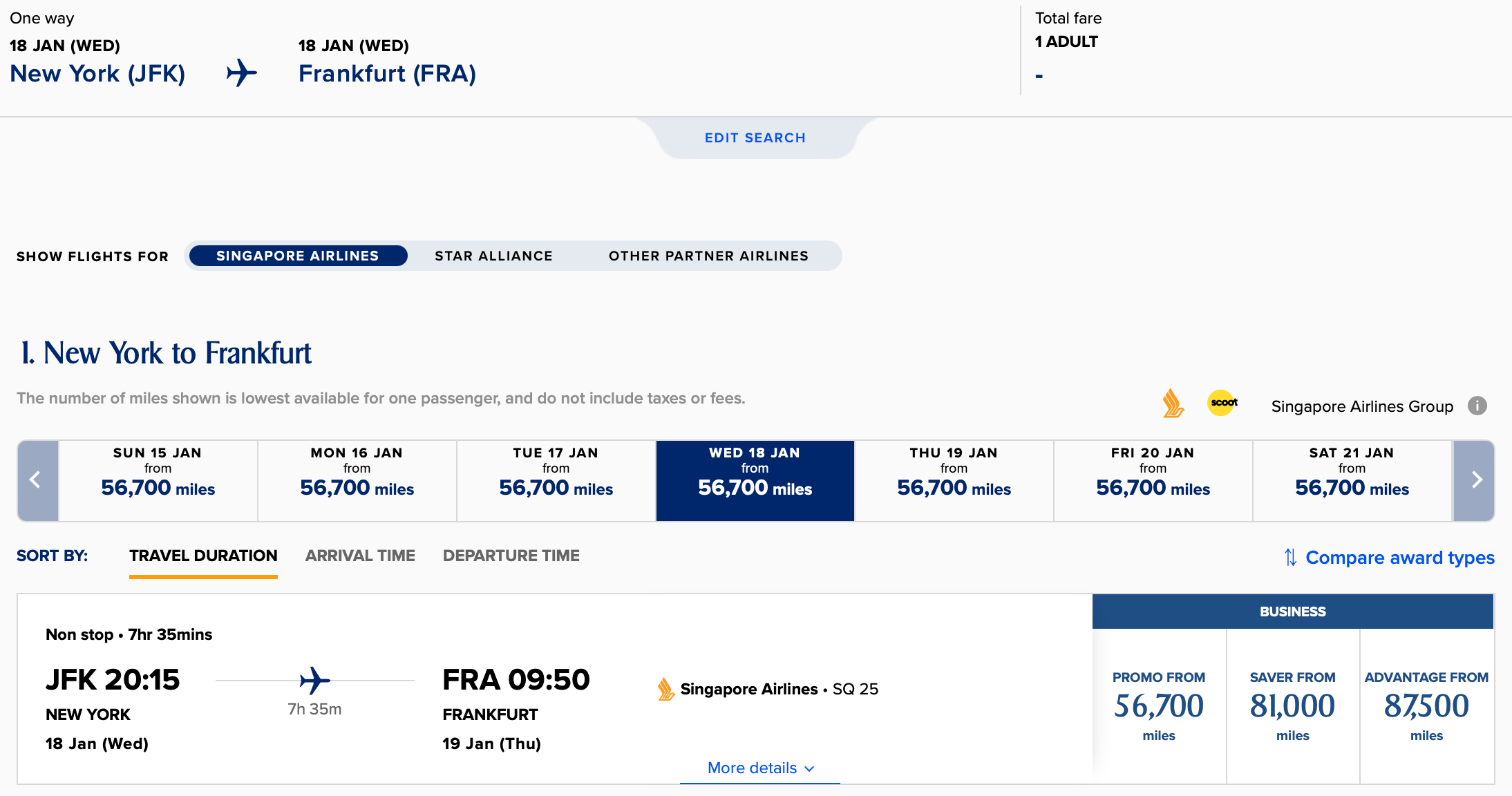Click the info icon beside Singapore Airlines Group
Viewport: 1512px width, 796px height.
(1477, 406)
